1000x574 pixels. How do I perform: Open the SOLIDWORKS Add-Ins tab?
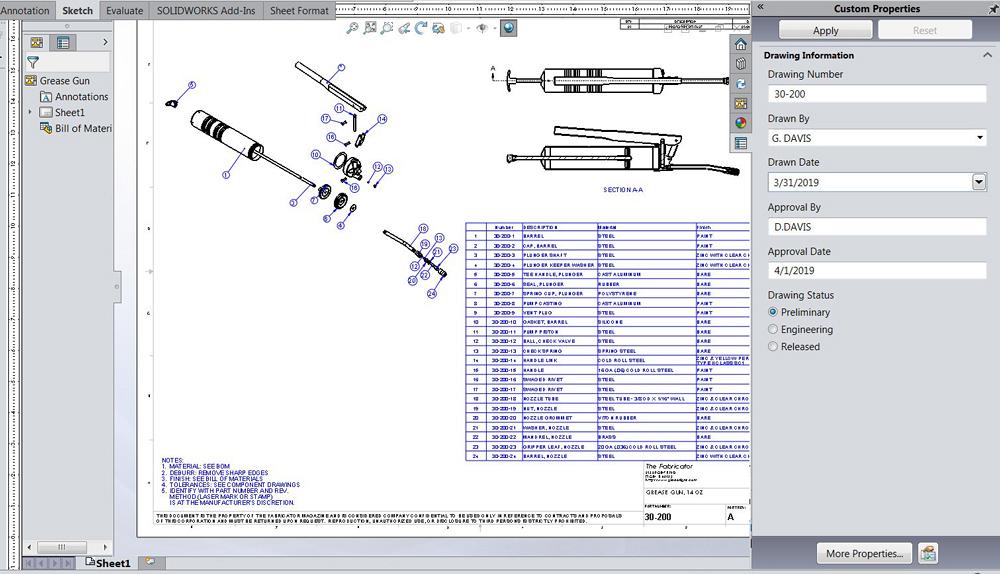click(x=205, y=10)
